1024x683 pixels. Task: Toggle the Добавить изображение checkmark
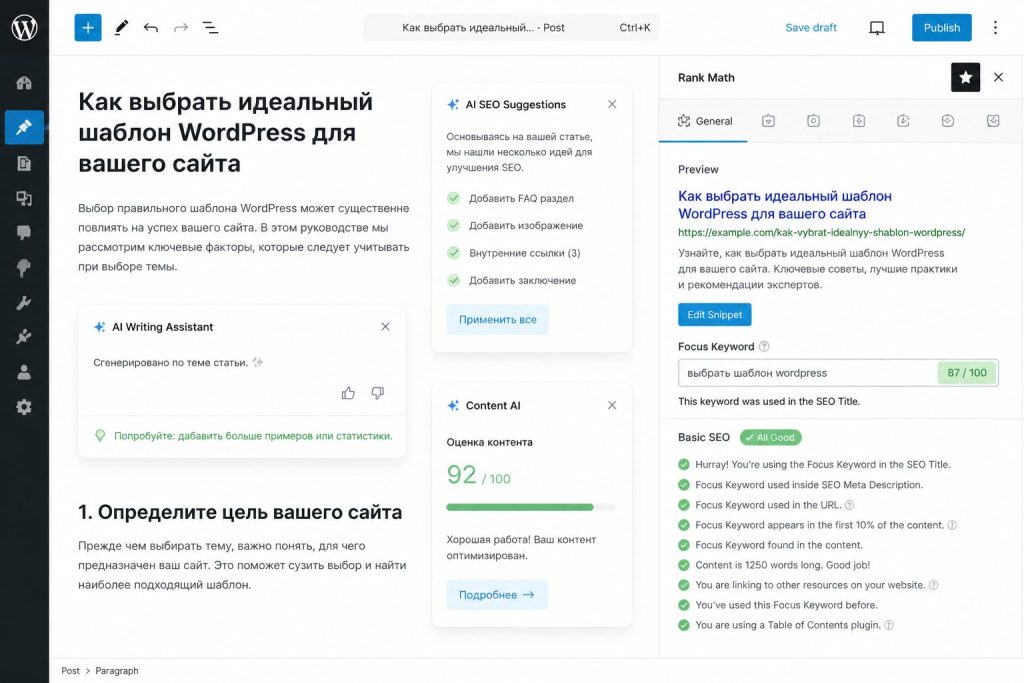453,225
